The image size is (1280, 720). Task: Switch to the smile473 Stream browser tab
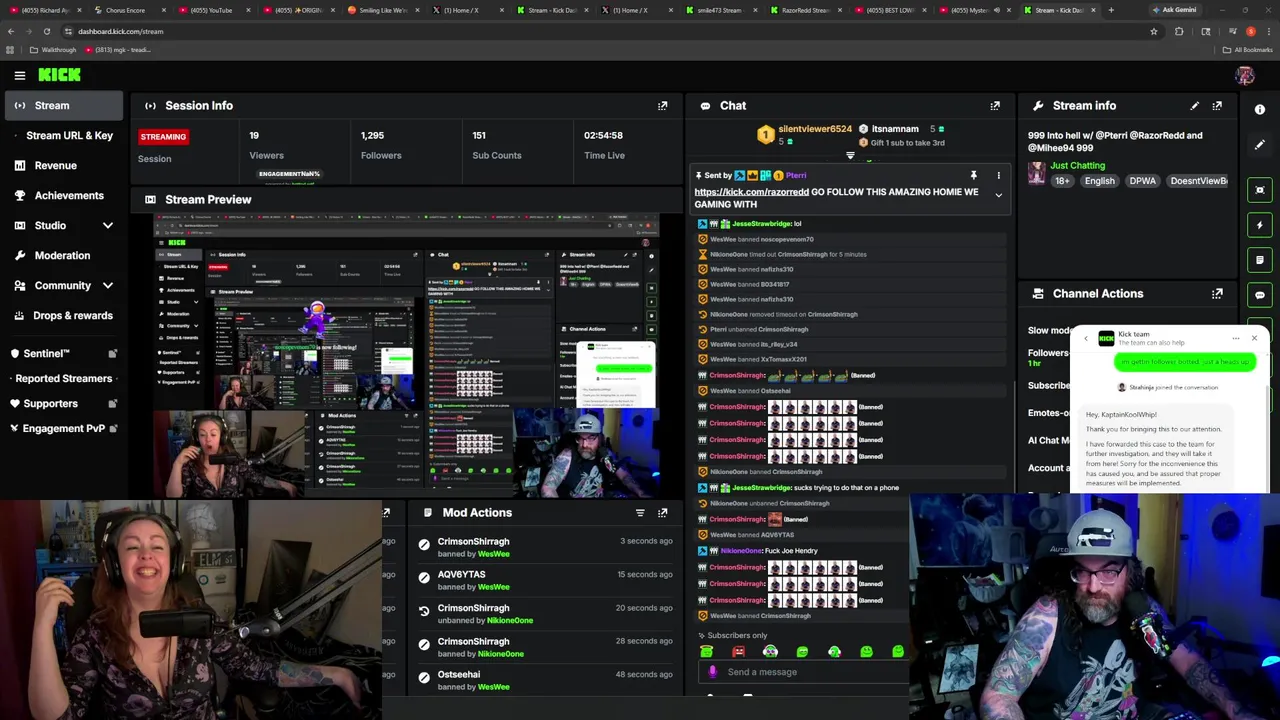point(719,10)
